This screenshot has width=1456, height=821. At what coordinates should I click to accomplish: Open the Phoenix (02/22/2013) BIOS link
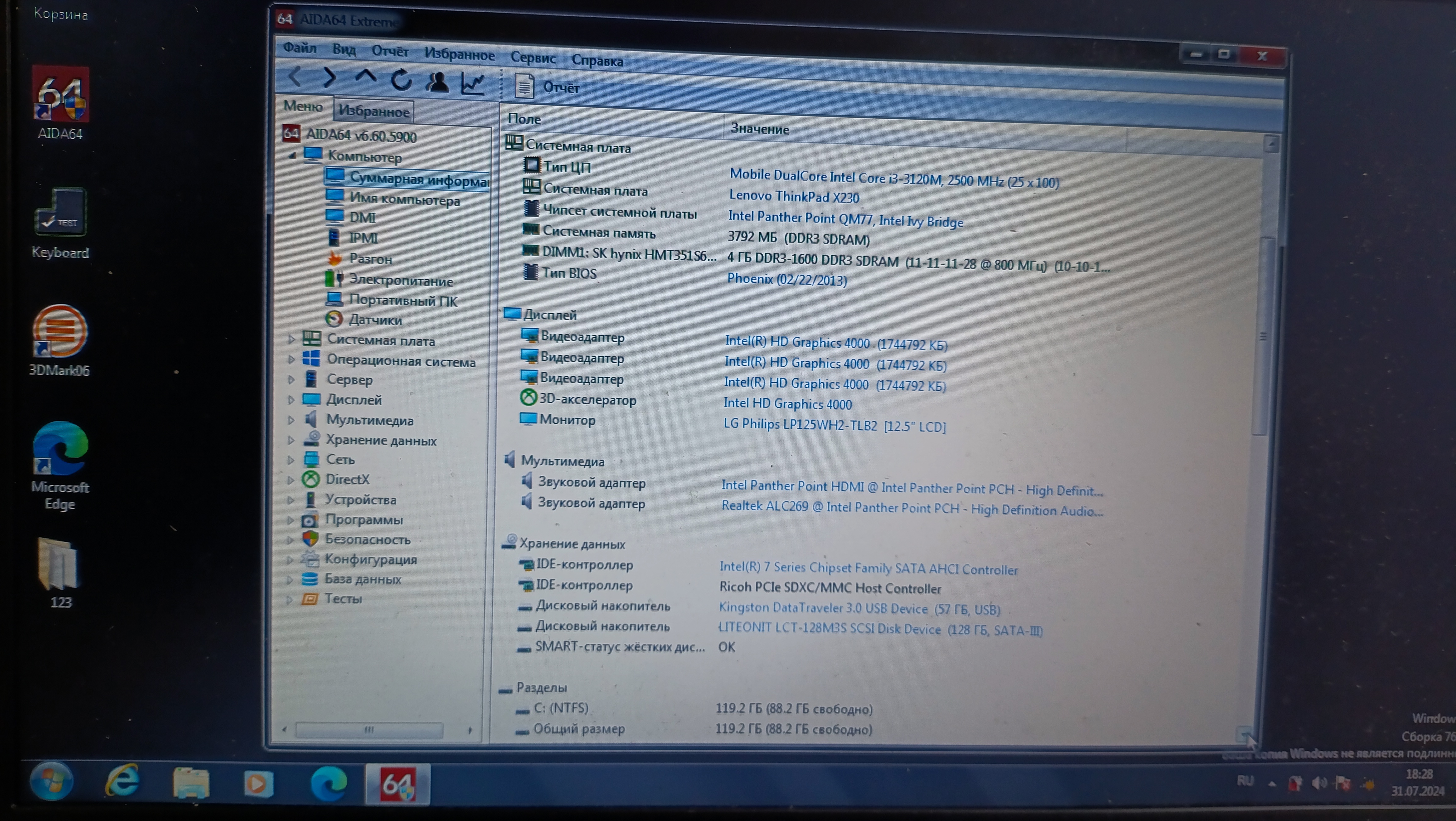(787, 279)
